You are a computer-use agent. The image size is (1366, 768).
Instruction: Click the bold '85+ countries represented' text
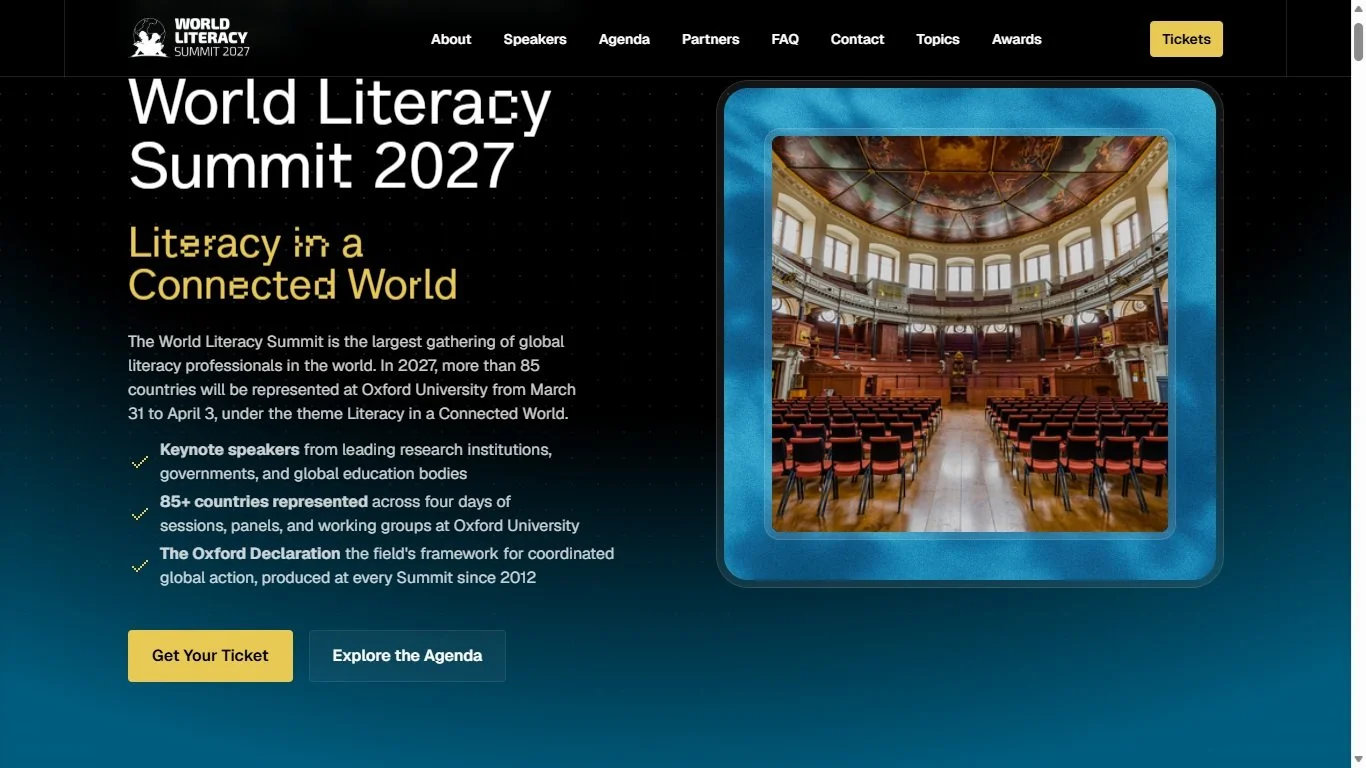click(264, 502)
